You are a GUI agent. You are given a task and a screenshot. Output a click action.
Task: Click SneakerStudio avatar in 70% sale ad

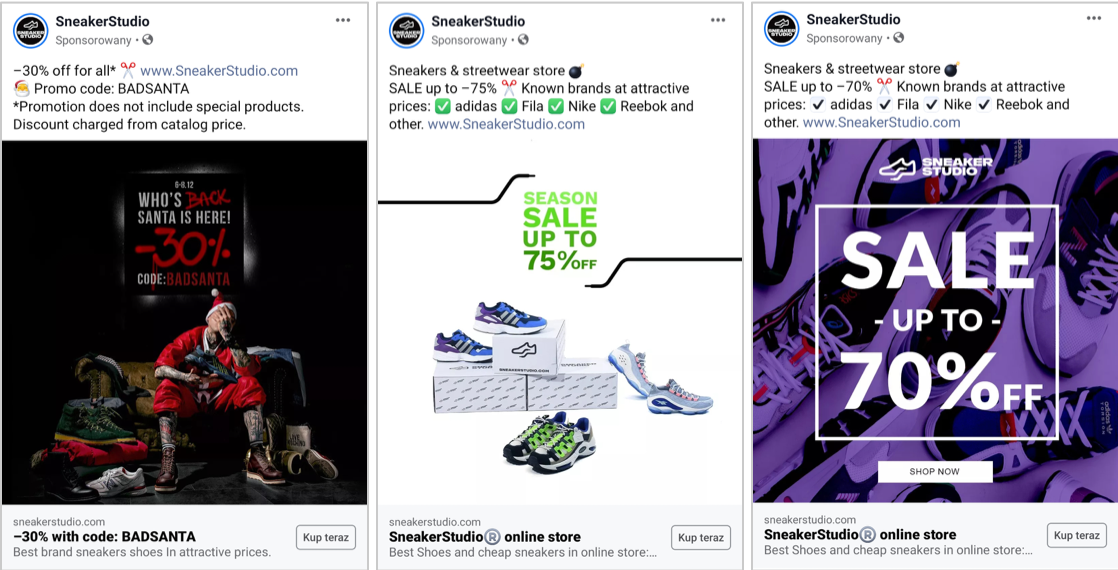pyautogui.click(x=781, y=29)
